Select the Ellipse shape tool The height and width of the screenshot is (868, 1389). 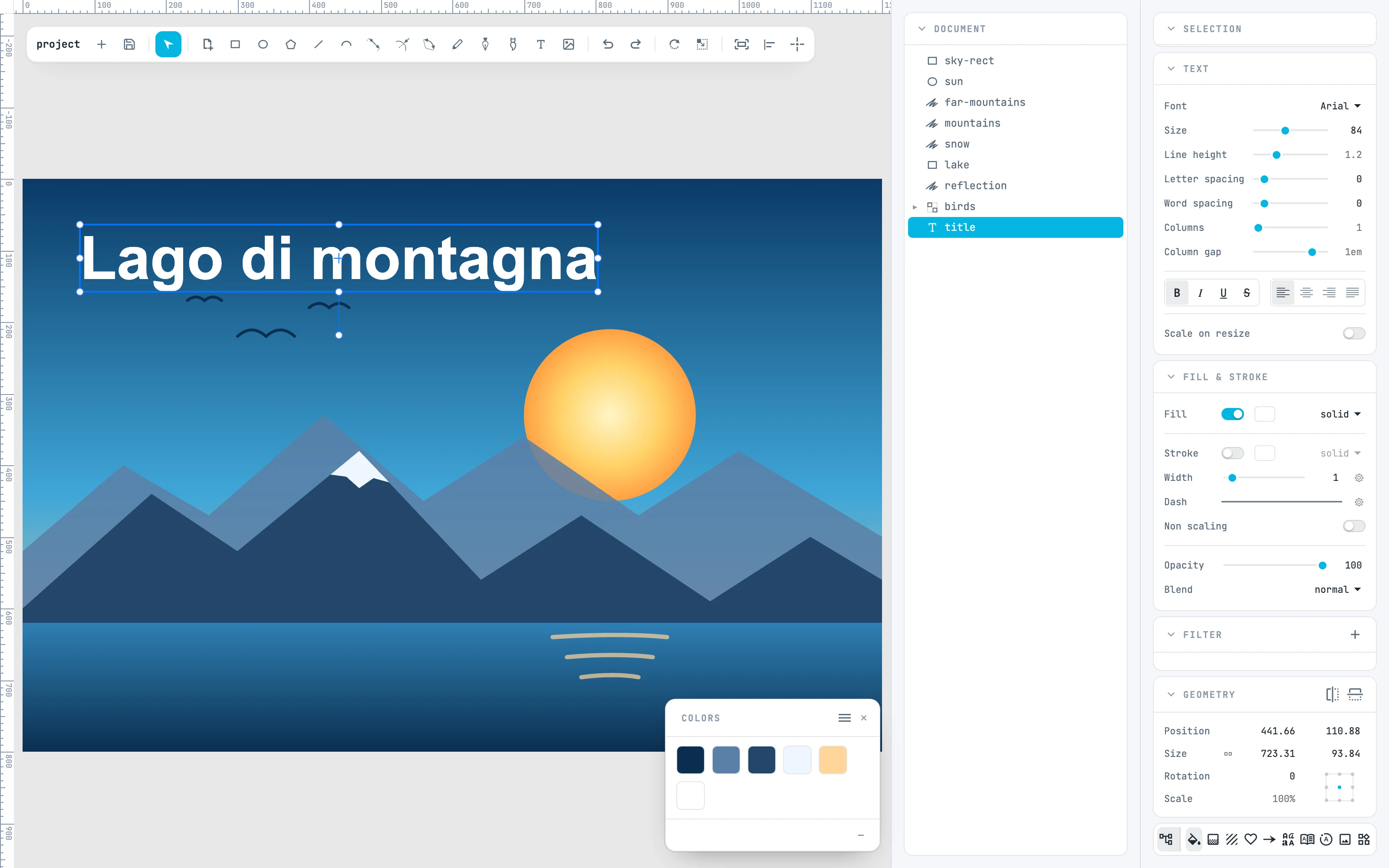pos(263,44)
